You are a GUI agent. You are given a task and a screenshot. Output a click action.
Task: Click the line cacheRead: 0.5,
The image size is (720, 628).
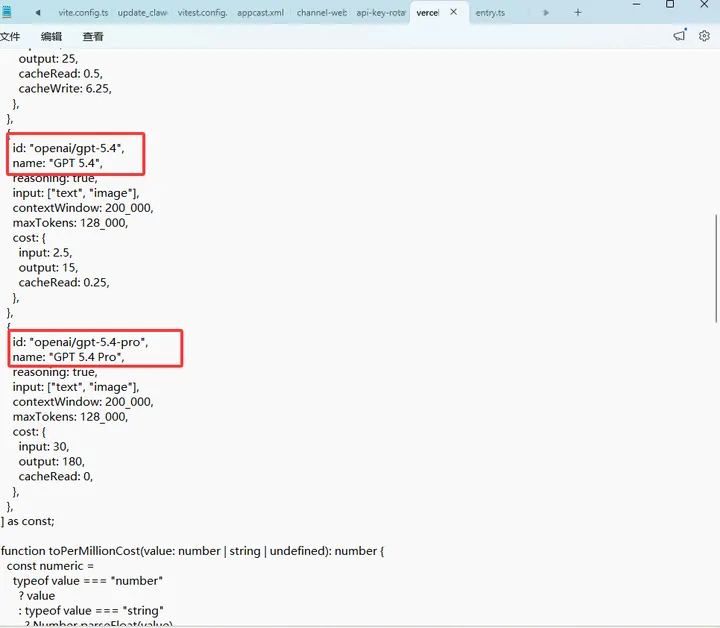coord(61,73)
